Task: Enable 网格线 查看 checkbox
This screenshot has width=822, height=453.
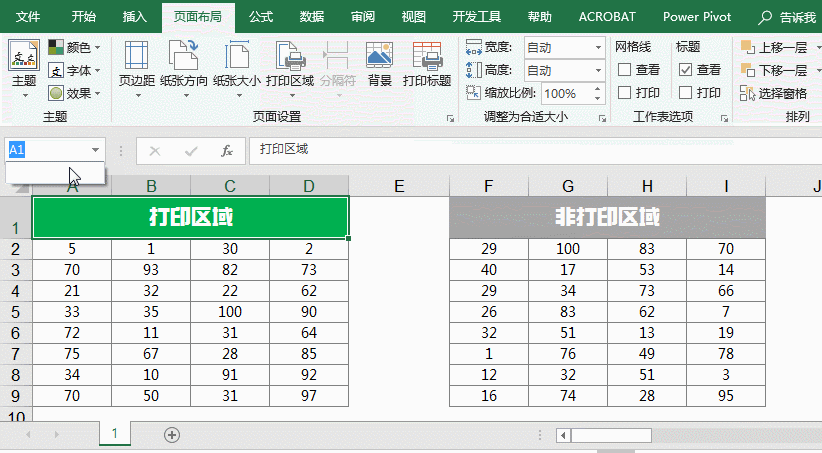Action: click(625, 70)
